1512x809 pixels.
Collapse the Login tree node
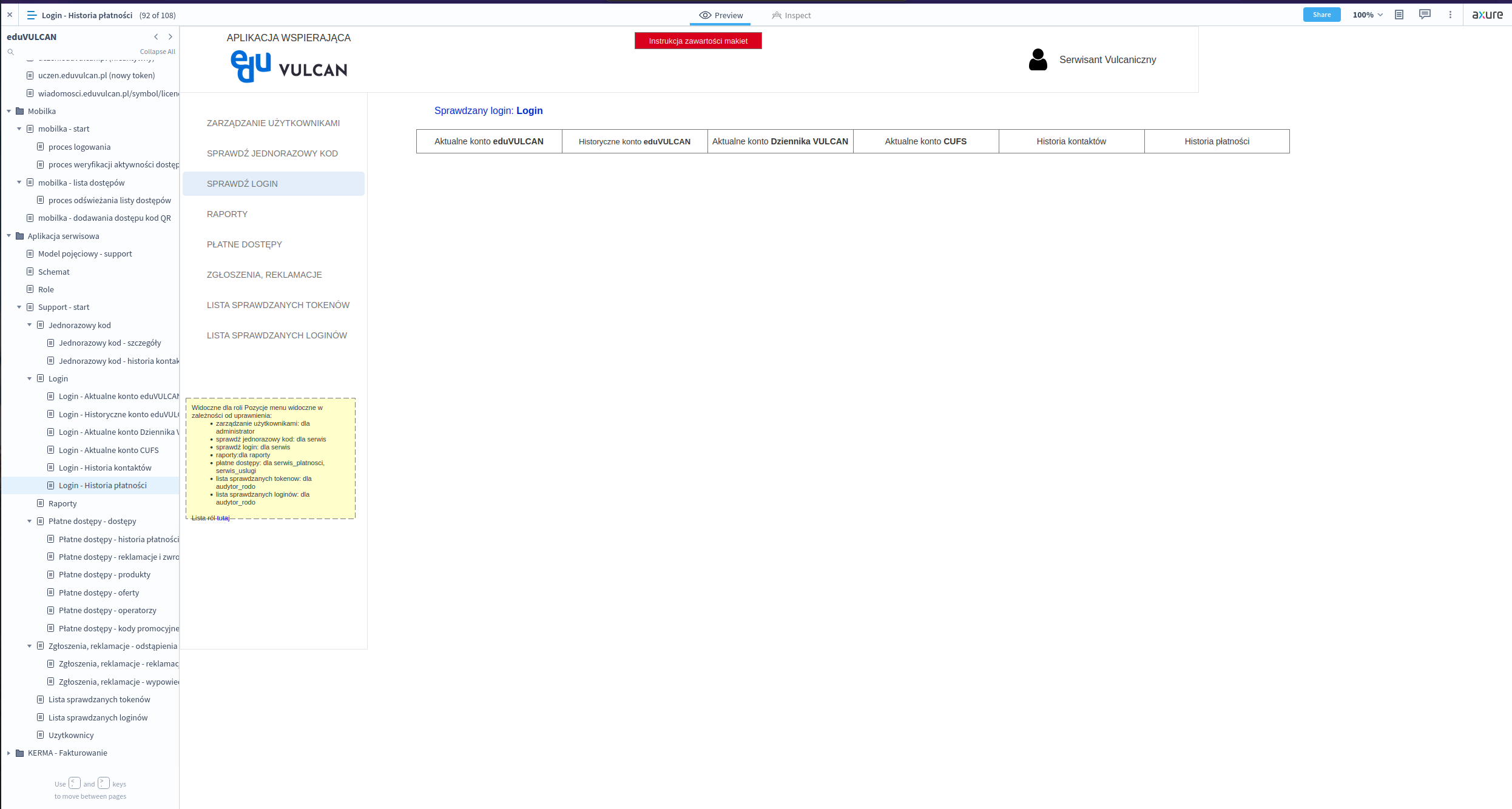click(30, 378)
